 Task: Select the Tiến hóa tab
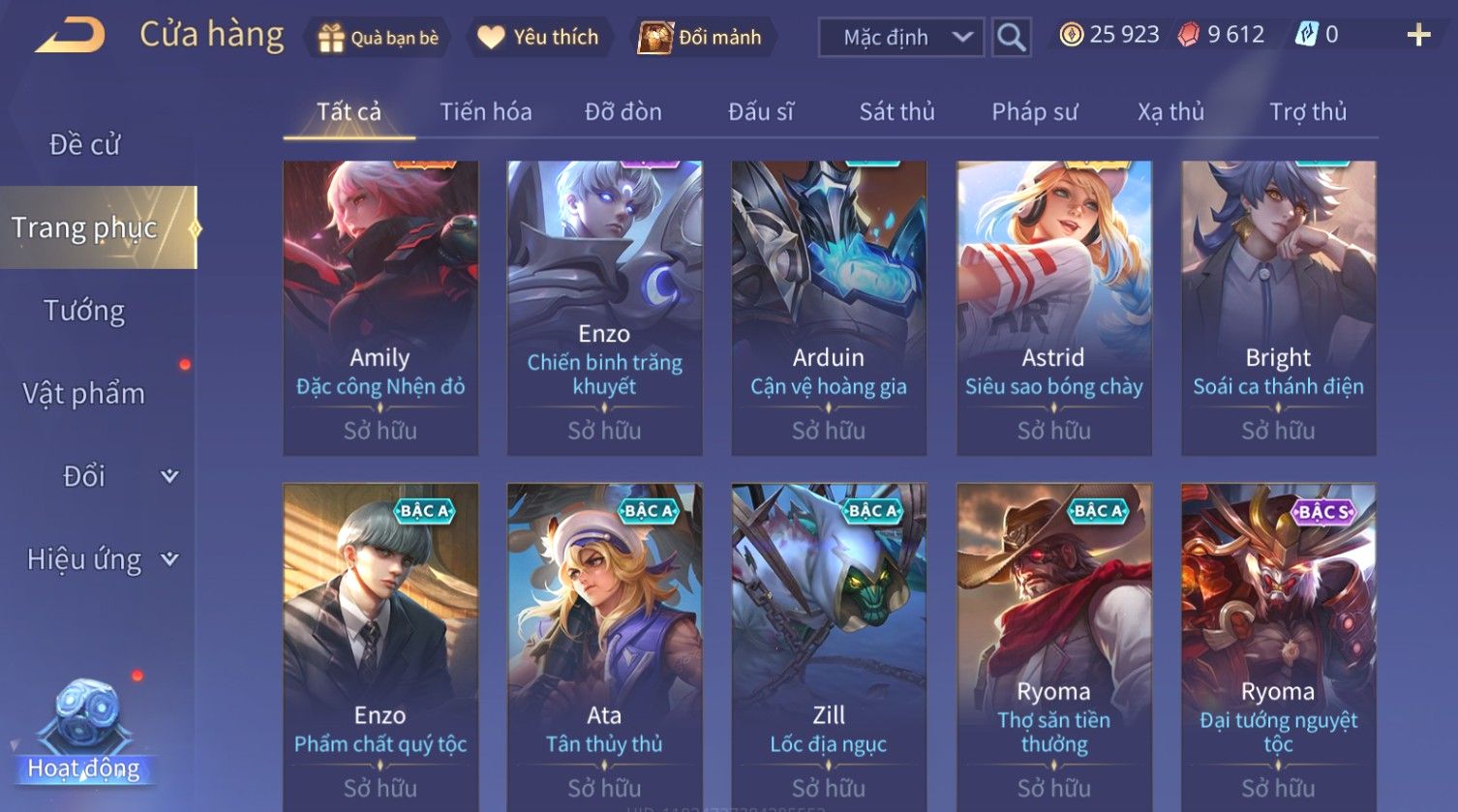tap(486, 112)
